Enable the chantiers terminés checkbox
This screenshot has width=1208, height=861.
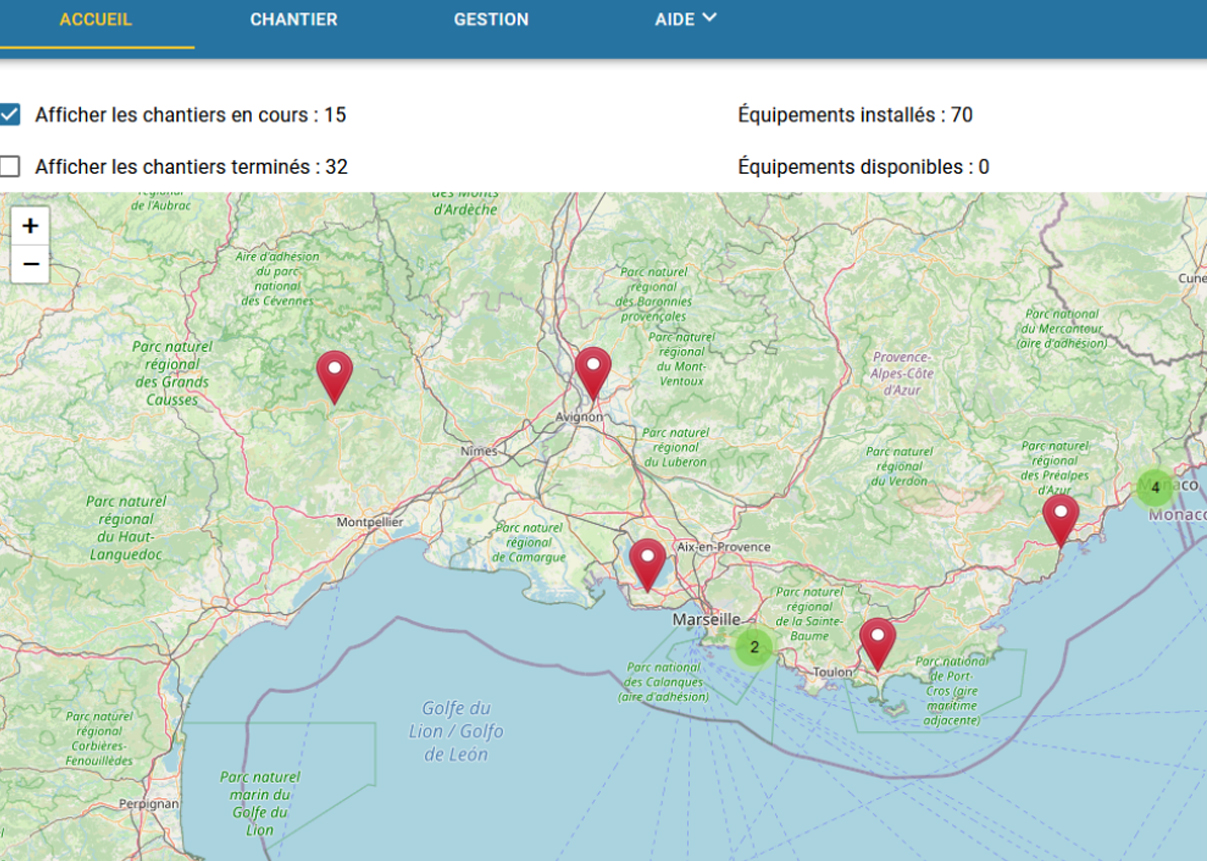10,166
